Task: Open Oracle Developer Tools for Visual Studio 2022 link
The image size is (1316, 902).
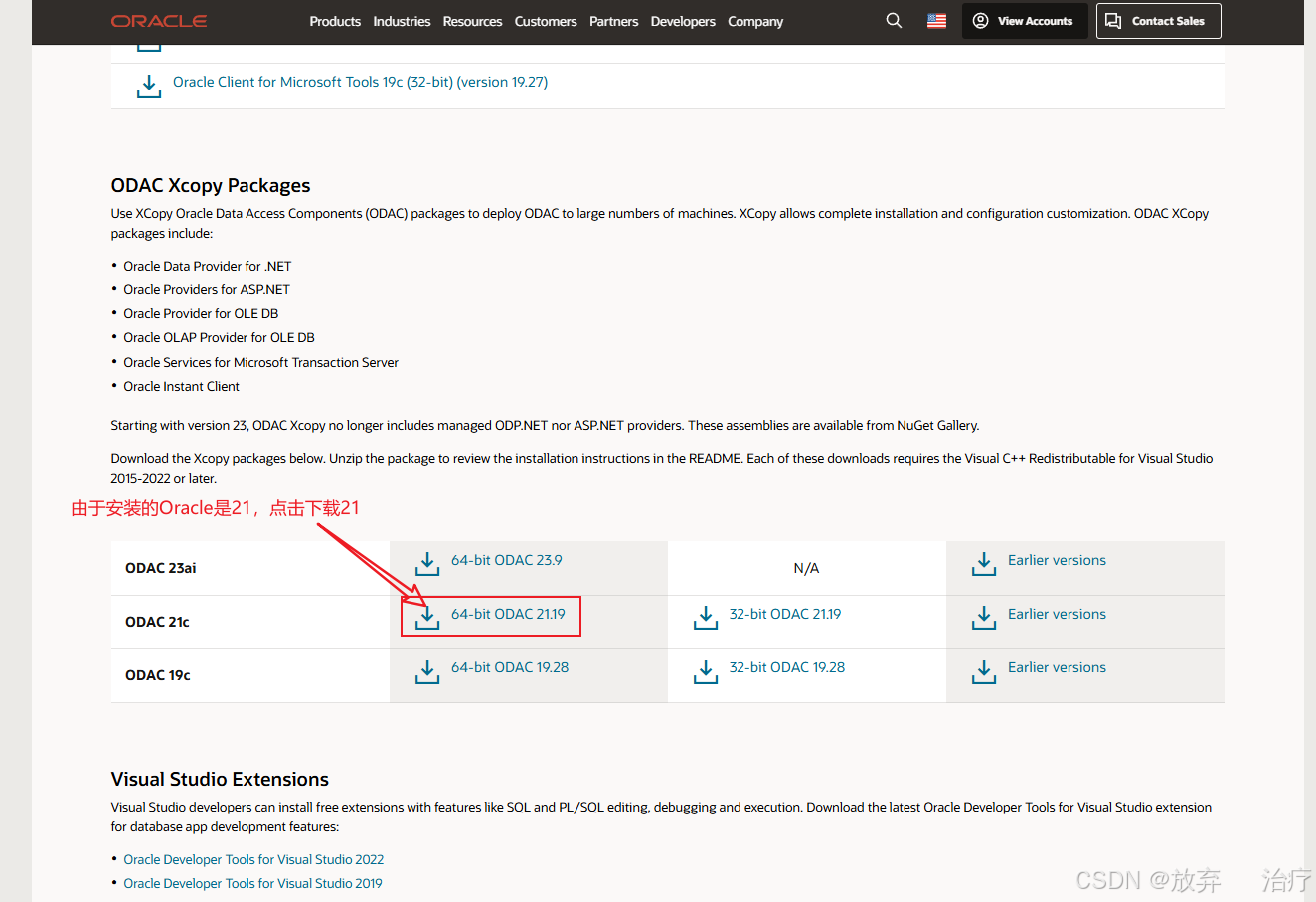Action: click(253, 859)
